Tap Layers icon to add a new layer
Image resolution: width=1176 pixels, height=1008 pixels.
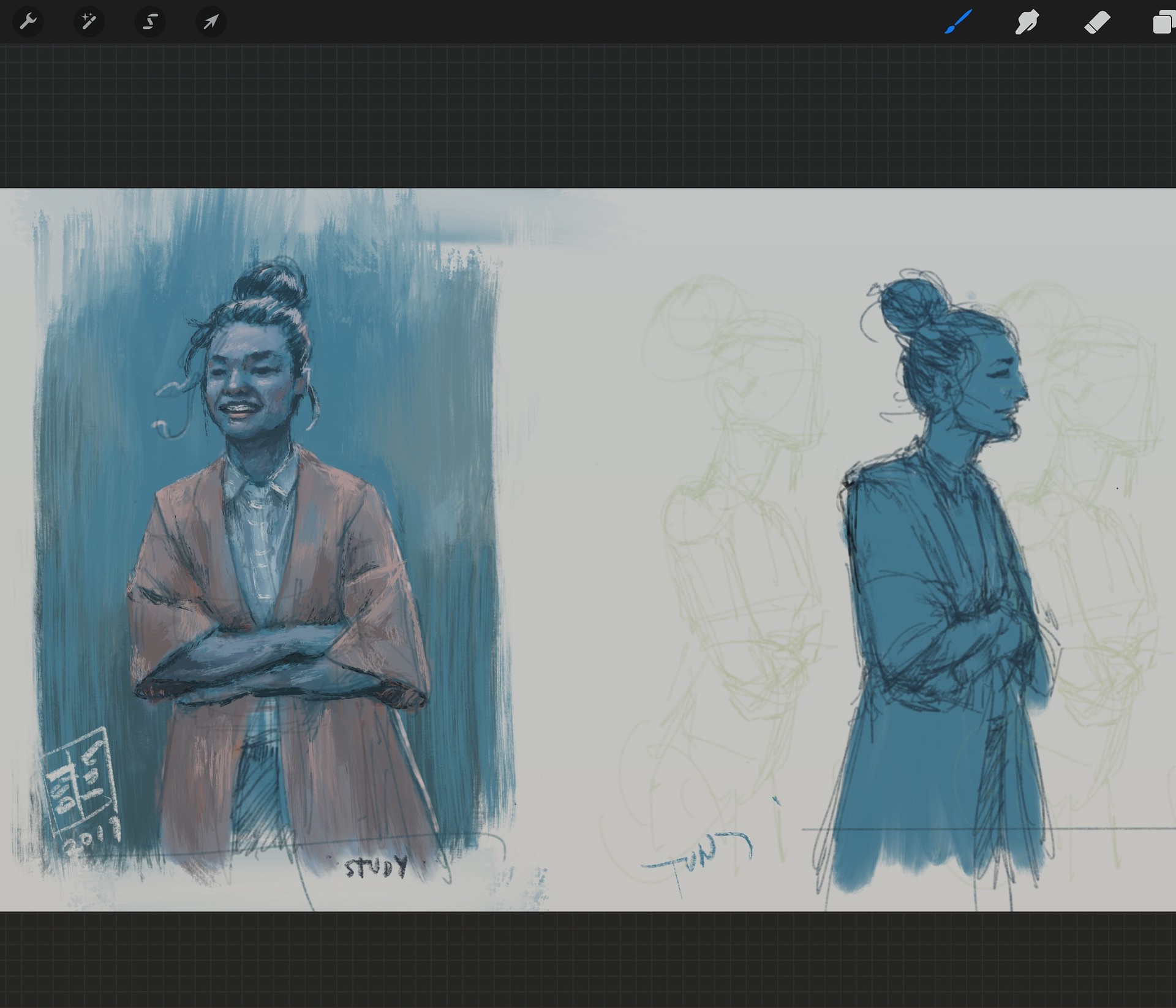tap(1163, 21)
